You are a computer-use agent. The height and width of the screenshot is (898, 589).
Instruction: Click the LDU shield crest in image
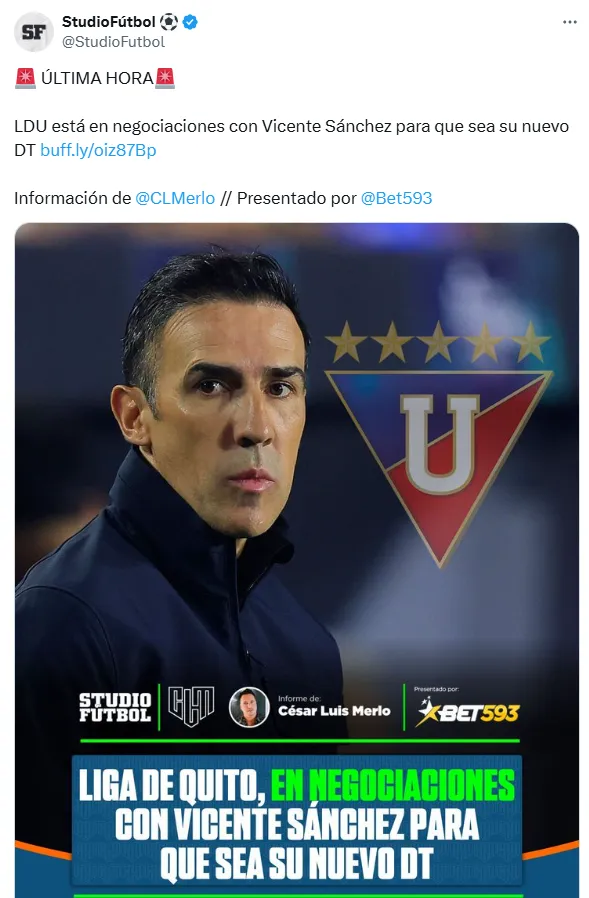(439, 466)
